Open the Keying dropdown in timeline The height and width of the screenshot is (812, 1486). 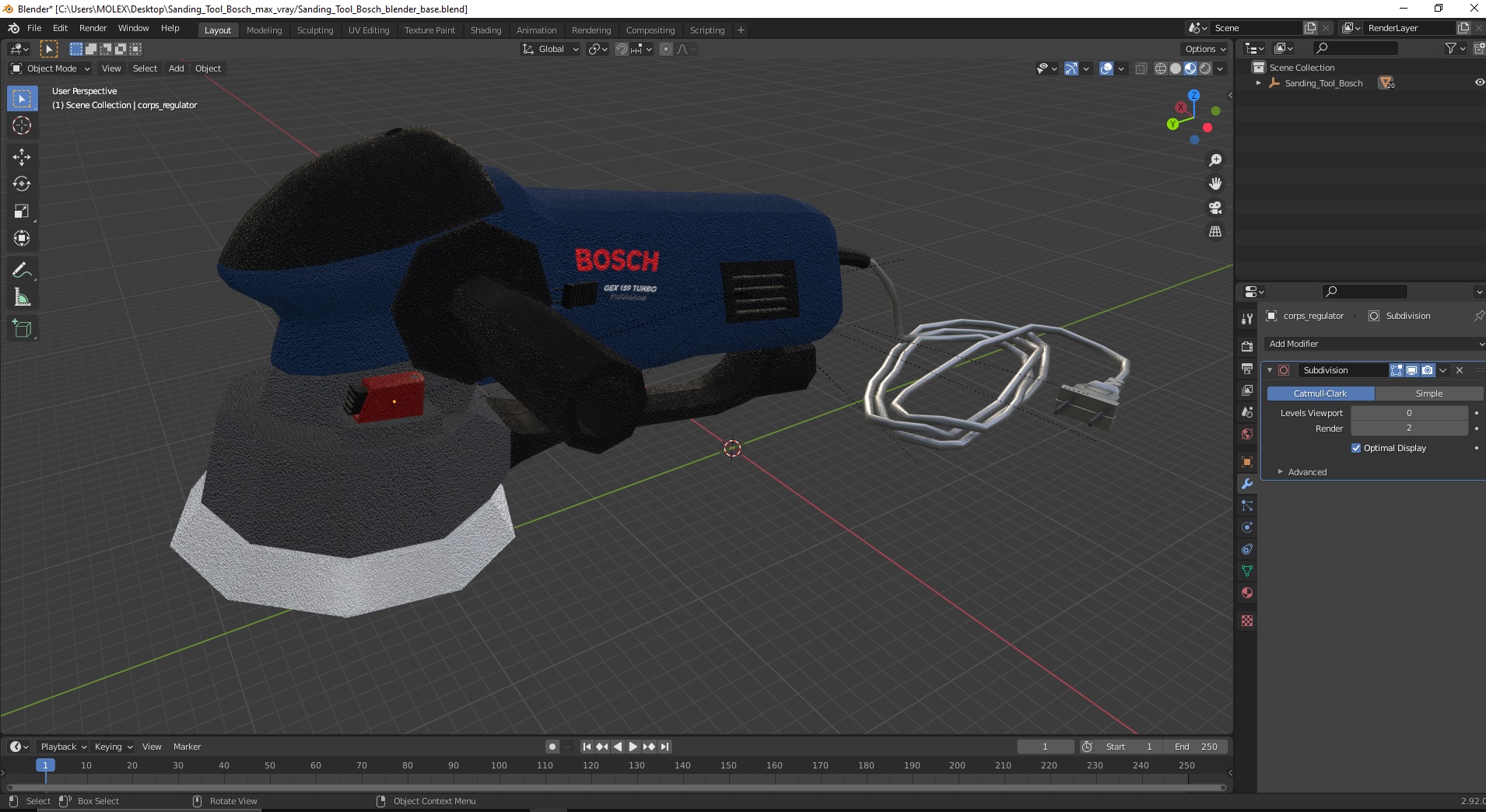(x=114, y=747)
